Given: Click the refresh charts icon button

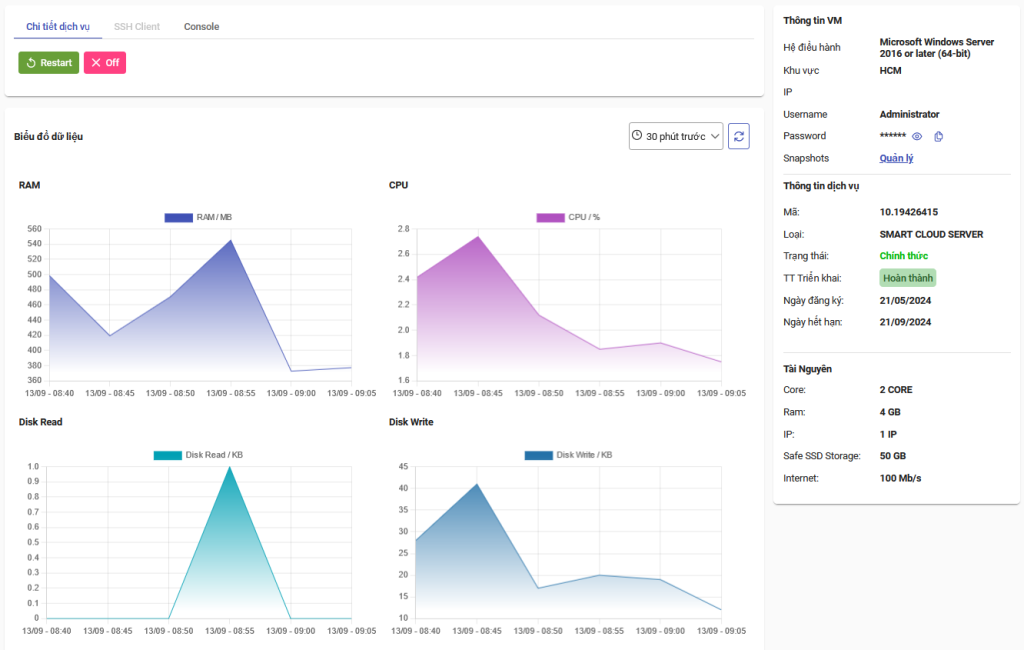Looking at the screenshot, I should (x=739, y=136).
